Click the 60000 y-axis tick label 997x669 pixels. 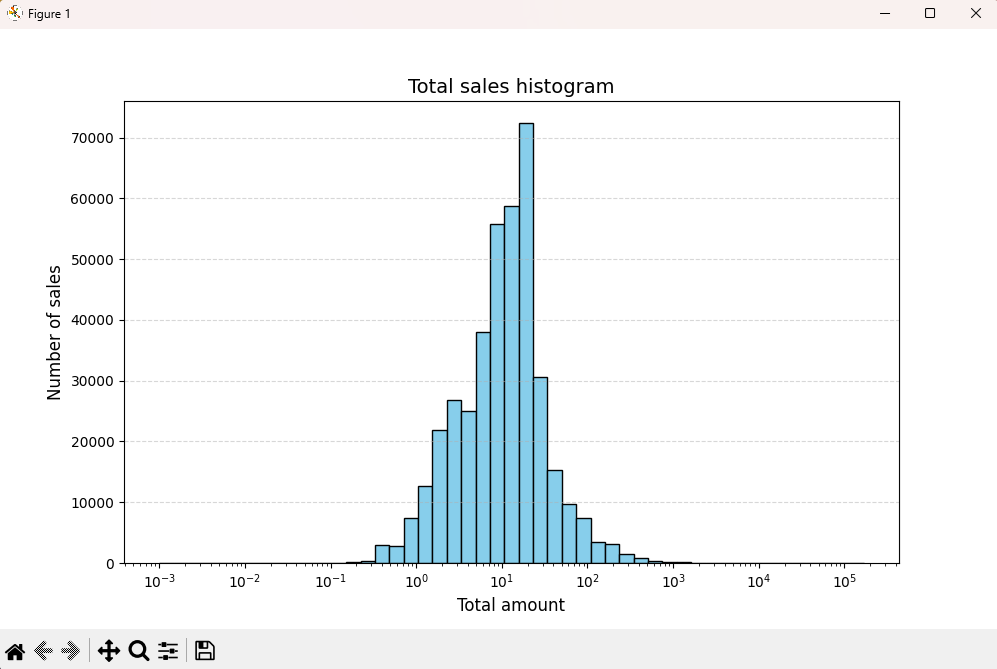(92, 199)
